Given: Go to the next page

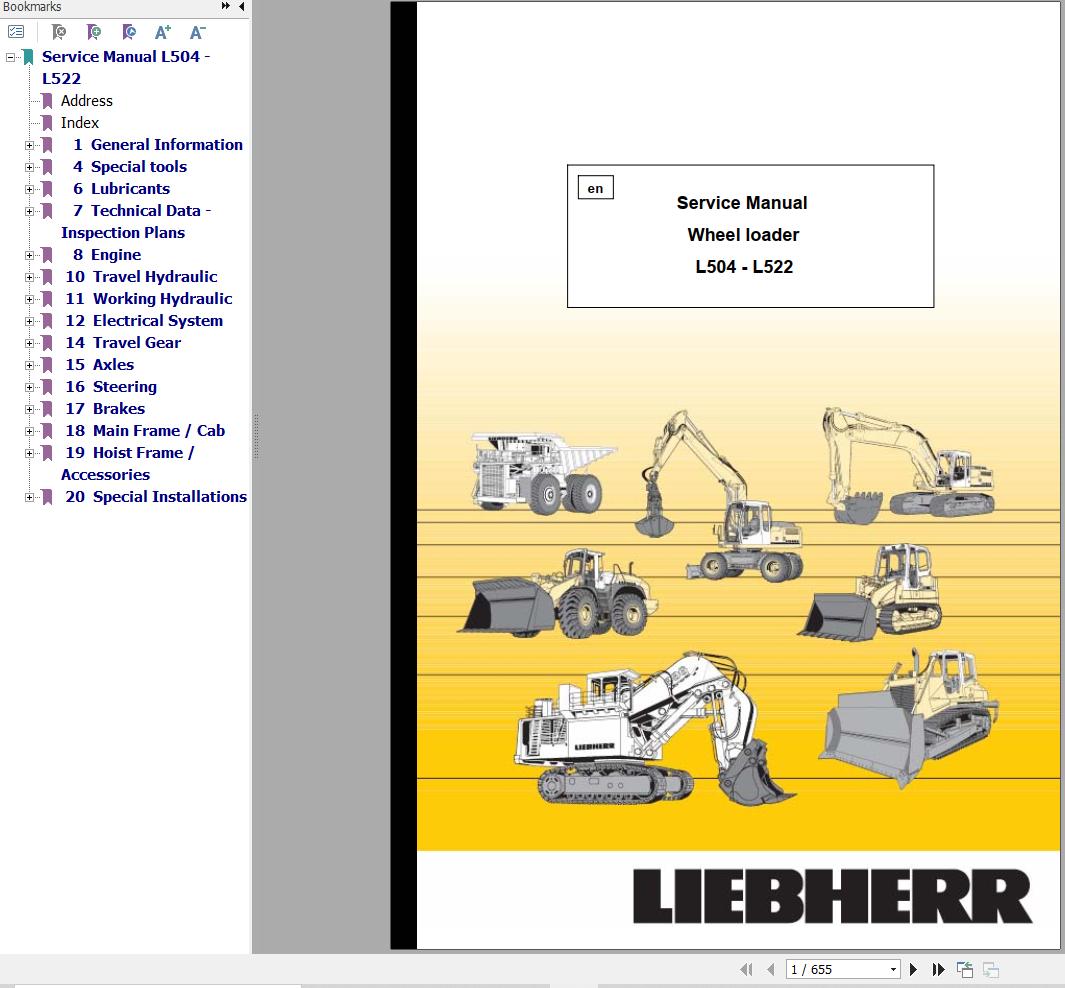Looking at the screenshot, I should [914, 969].
